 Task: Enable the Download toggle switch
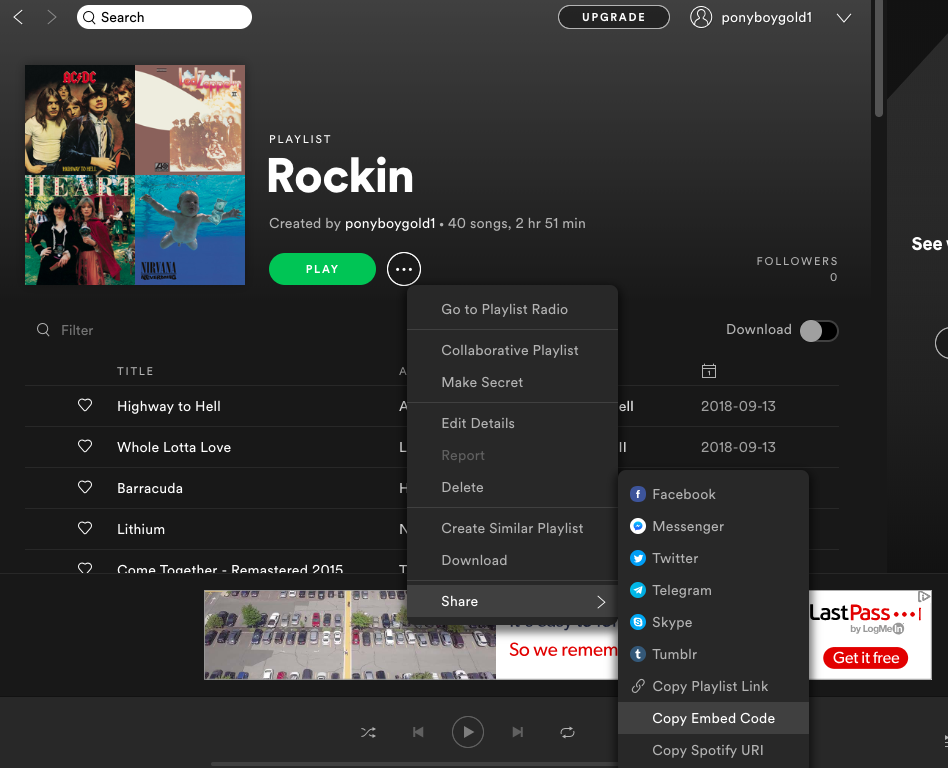(819, 331)
